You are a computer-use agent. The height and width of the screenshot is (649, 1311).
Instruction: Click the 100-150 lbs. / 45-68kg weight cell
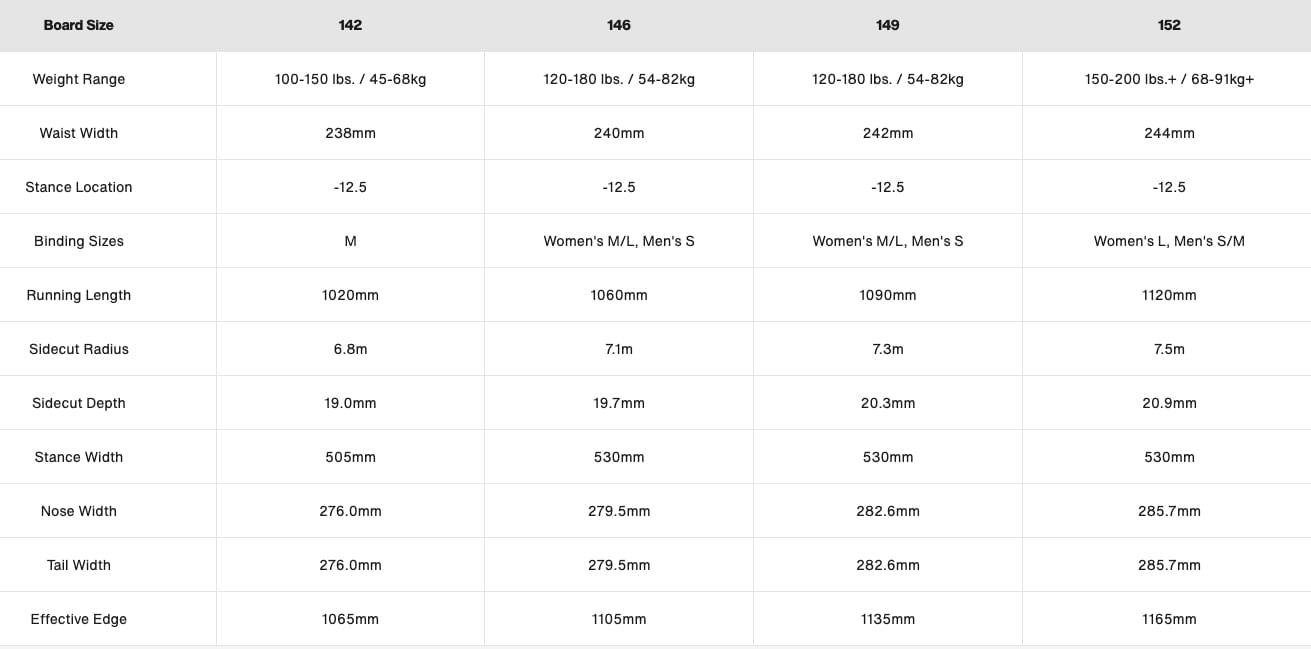point(350,79)
